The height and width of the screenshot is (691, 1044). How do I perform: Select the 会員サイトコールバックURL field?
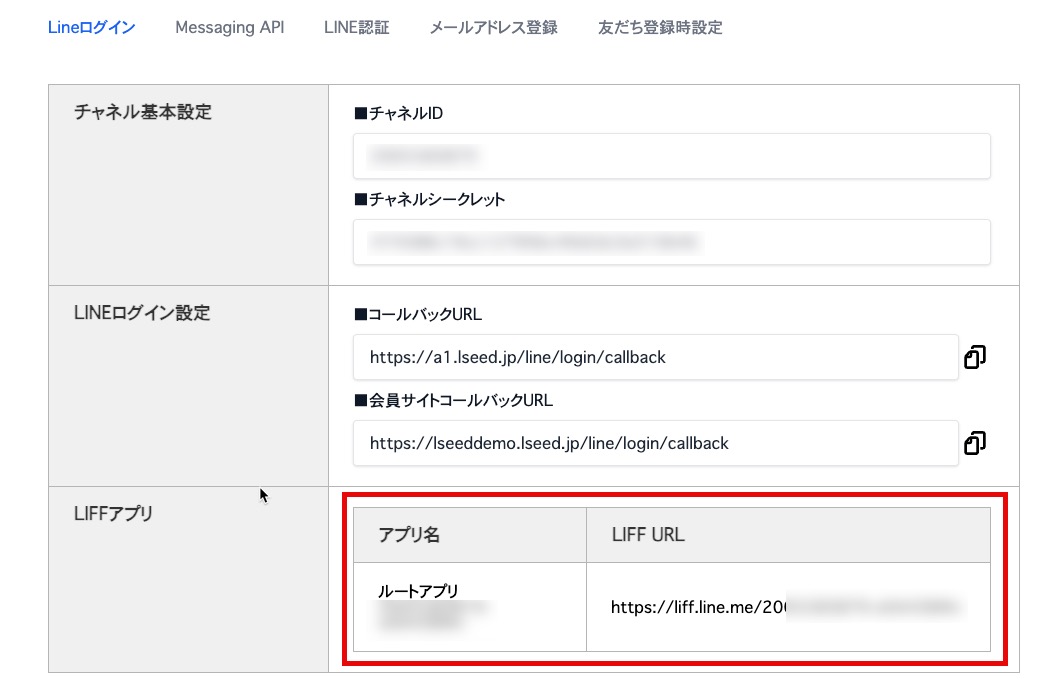point(655,443)
